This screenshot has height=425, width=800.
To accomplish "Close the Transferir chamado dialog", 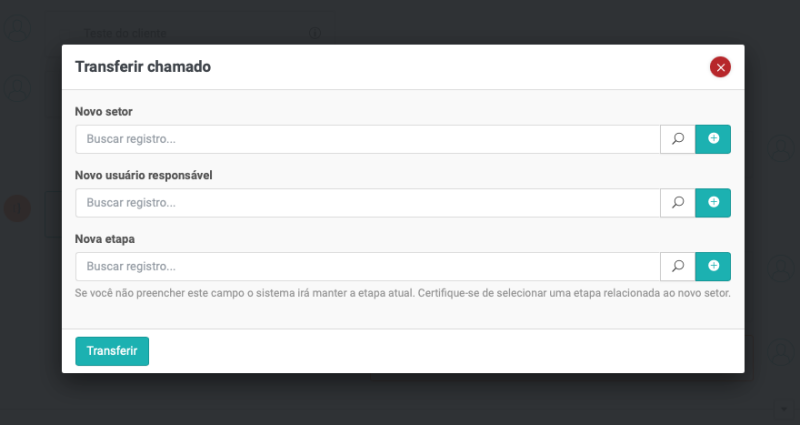I will (720, 67).
